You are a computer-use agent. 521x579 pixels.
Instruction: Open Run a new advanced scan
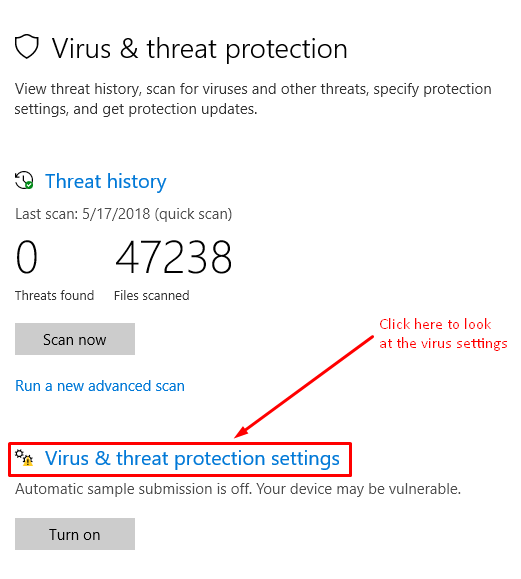click(x=100, y=386)
